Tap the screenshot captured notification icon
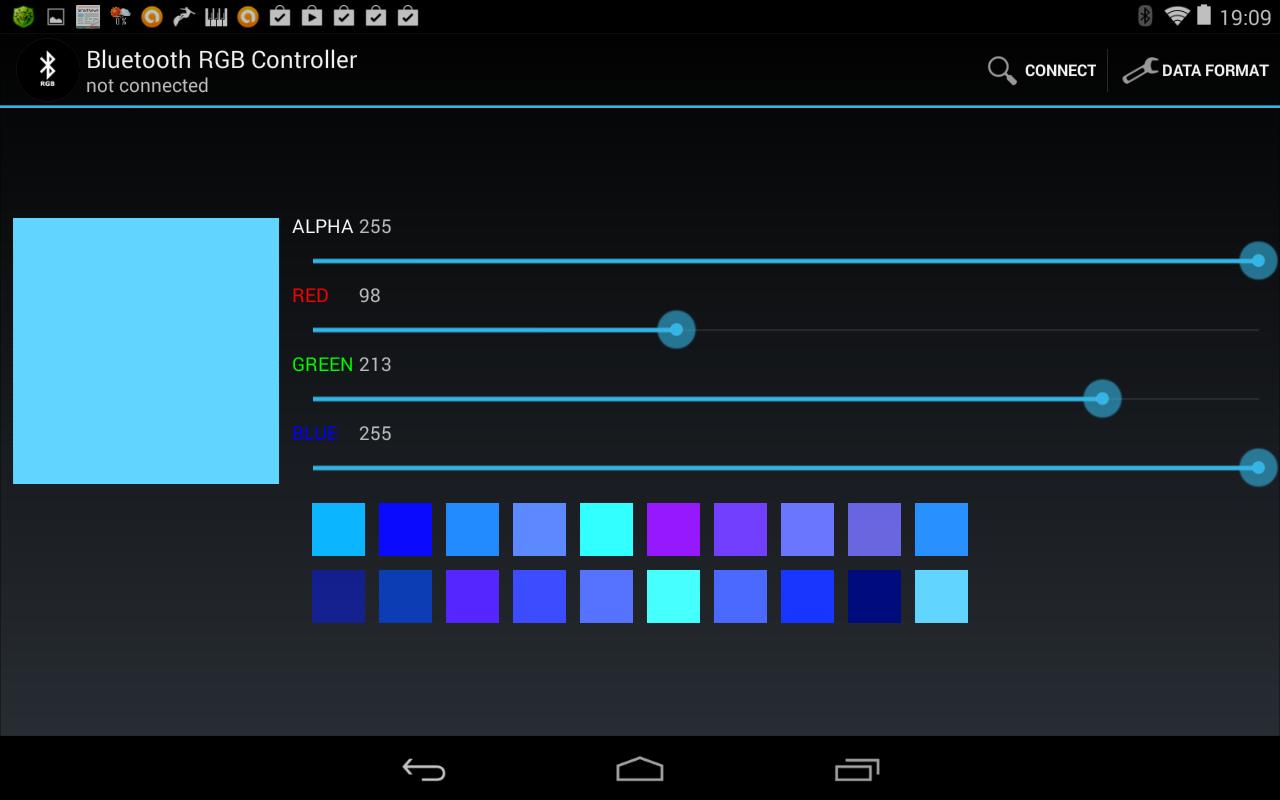The height and width of the screenshot is (800, 1280). pos(54,15)
